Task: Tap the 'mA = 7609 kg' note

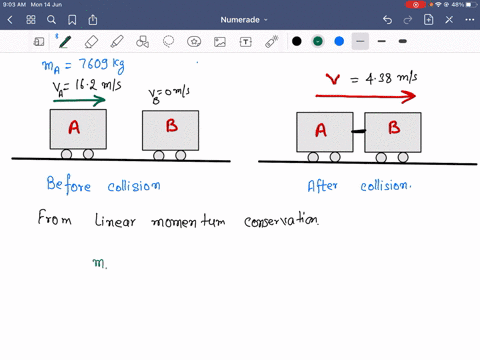Action: tap(83, 65)
